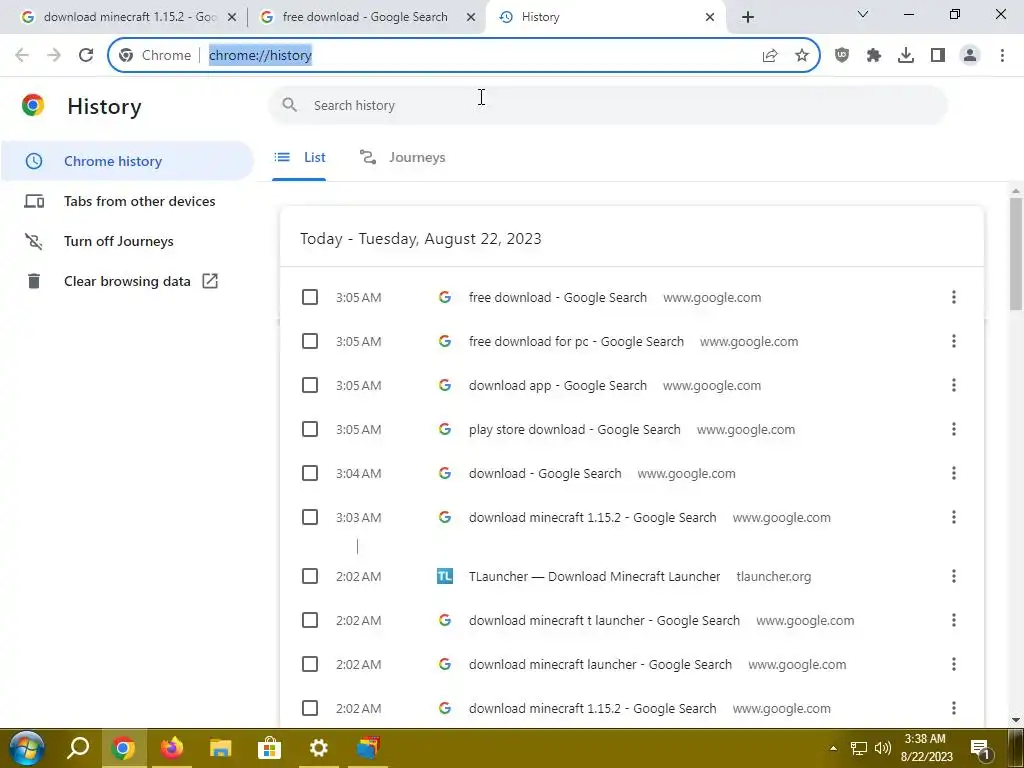Open the Extensions puzzle icon

click(874, 56)
